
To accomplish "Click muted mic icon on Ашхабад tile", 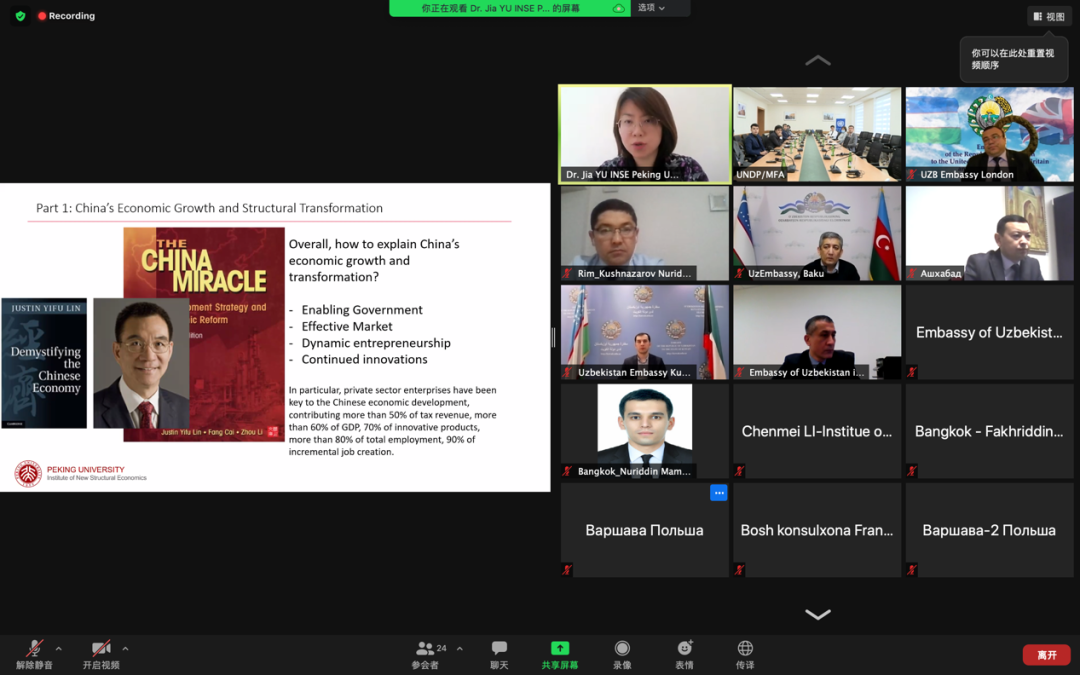I will pos(913,273).
